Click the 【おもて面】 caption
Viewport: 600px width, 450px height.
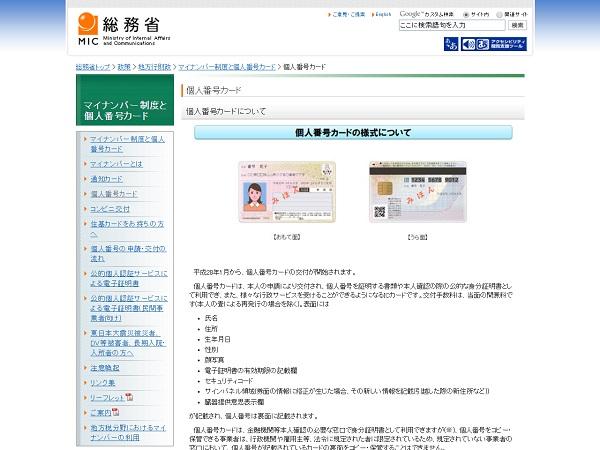click(287, 237)
